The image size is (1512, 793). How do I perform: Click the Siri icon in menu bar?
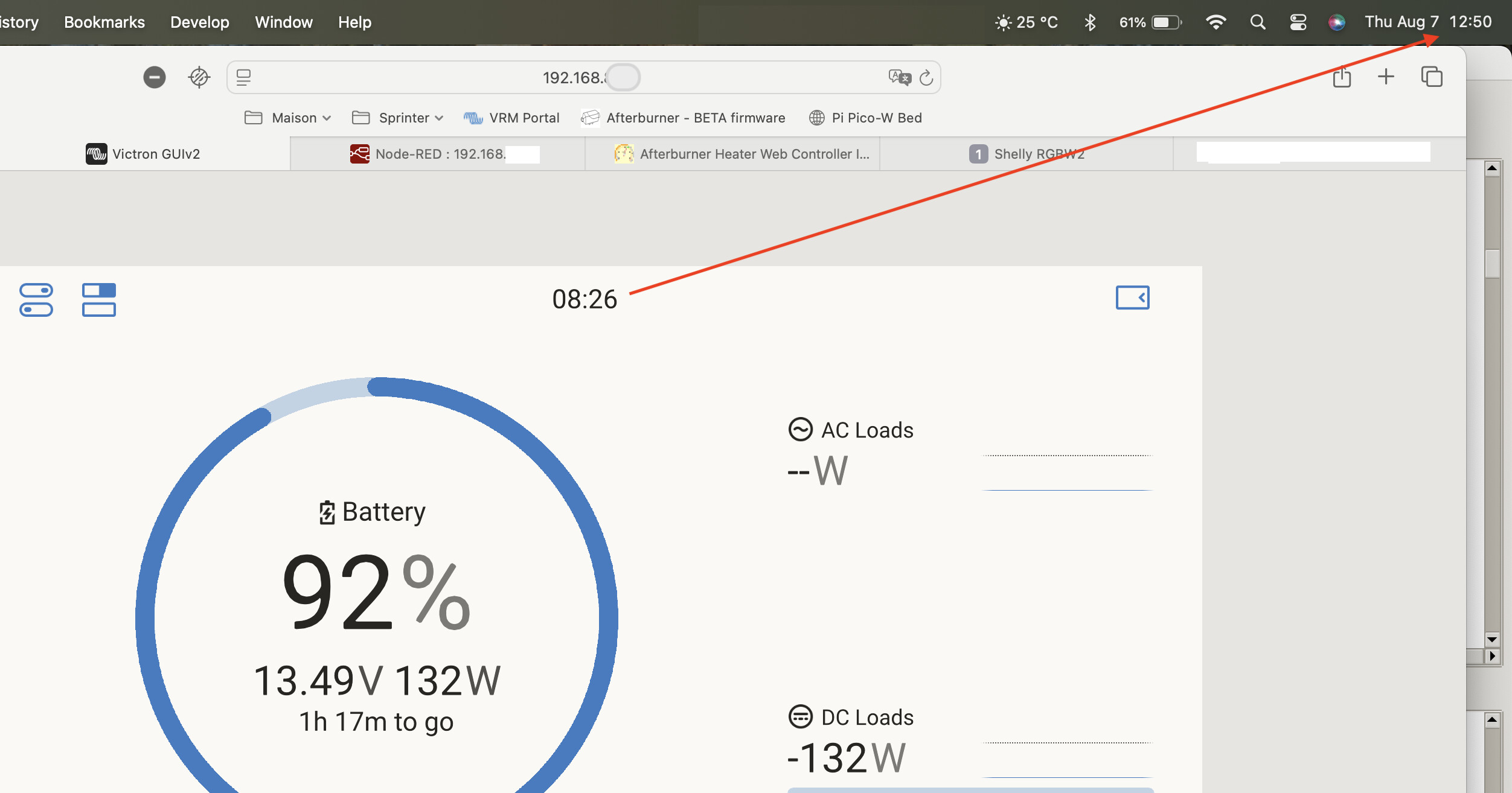click(x=1337, y=22)
